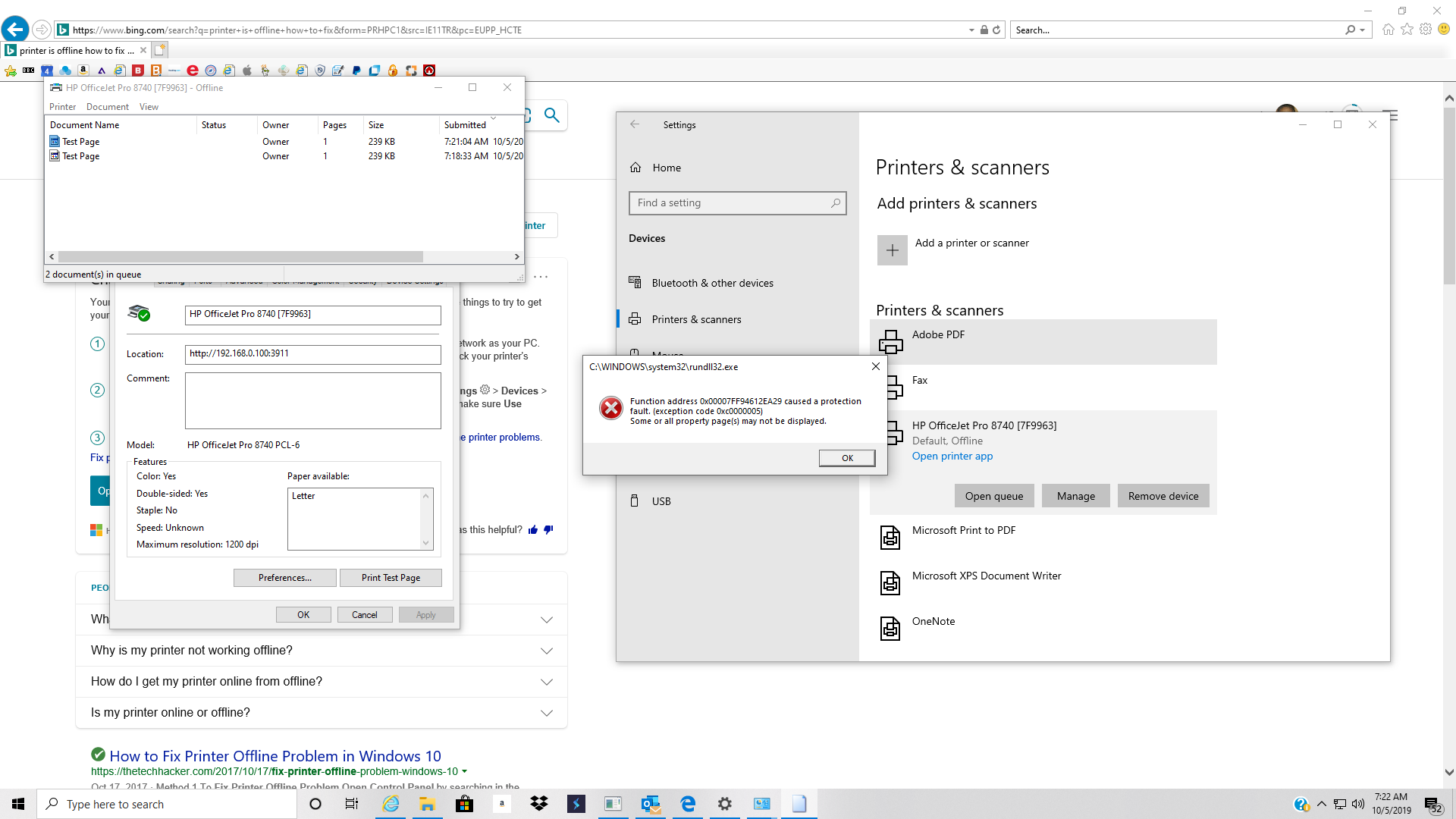This screenshot has width=1456, height=819.
Task: Click Preferences button in printer properties
Action: pyautogui.click(x=285, y=578)
